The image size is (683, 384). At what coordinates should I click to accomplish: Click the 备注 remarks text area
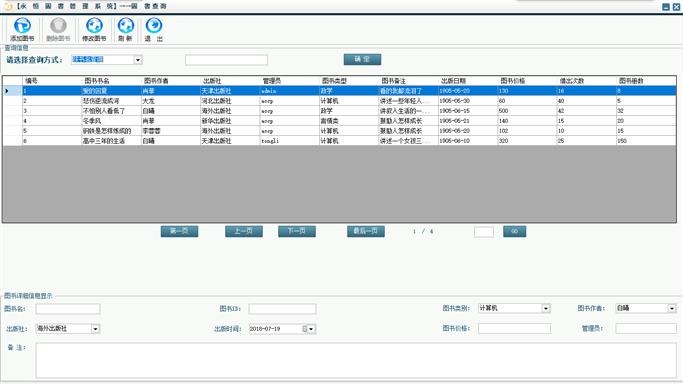[x=356, y=360]
